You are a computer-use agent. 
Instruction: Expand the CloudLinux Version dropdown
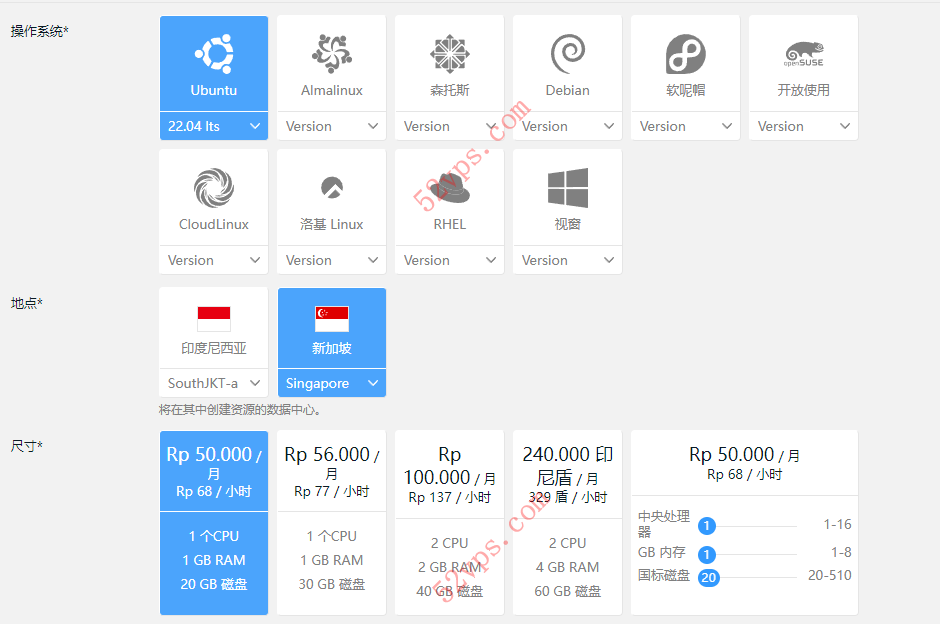point(214,260)
